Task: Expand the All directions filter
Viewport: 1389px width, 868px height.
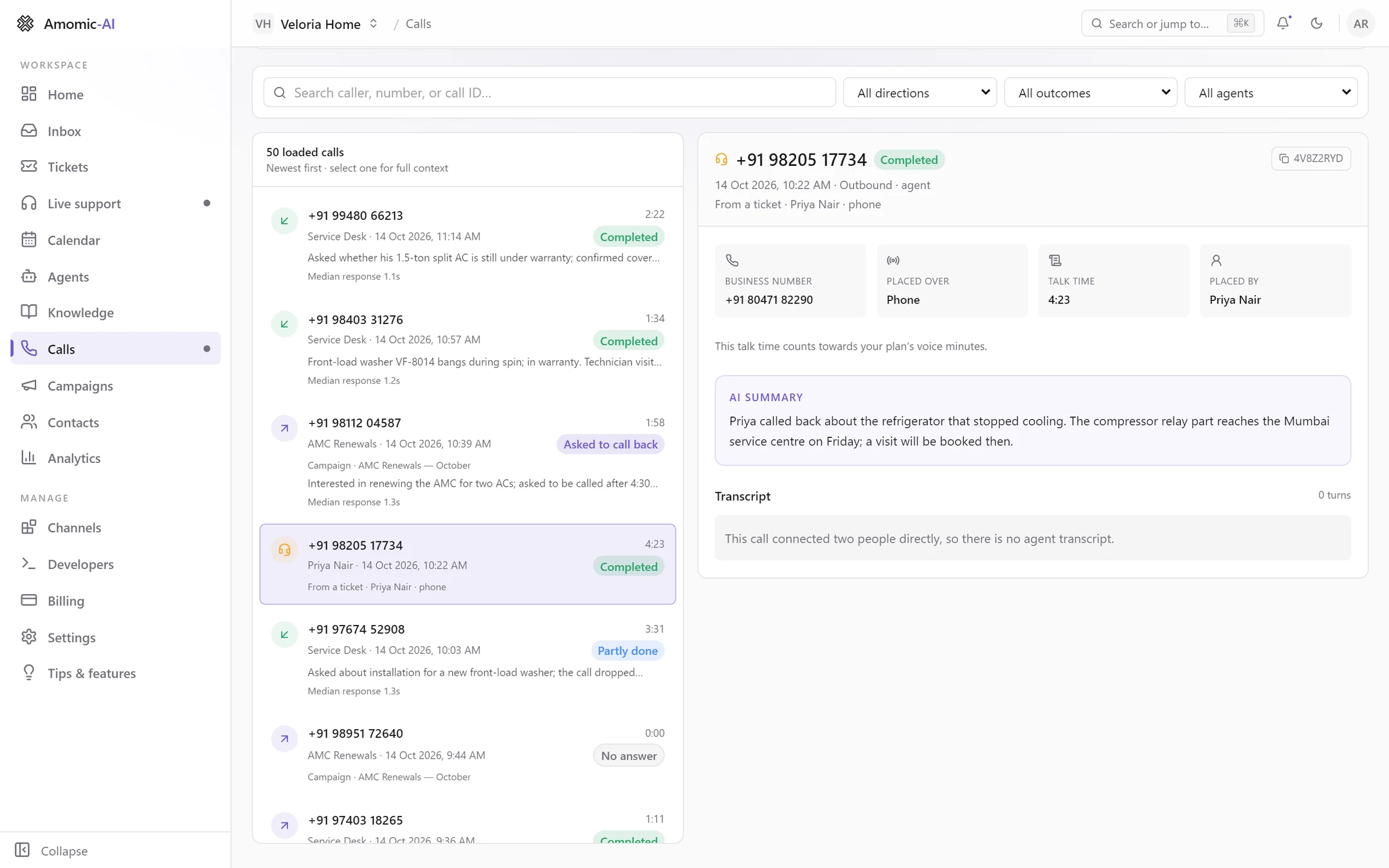Action: tap(920, 93)
